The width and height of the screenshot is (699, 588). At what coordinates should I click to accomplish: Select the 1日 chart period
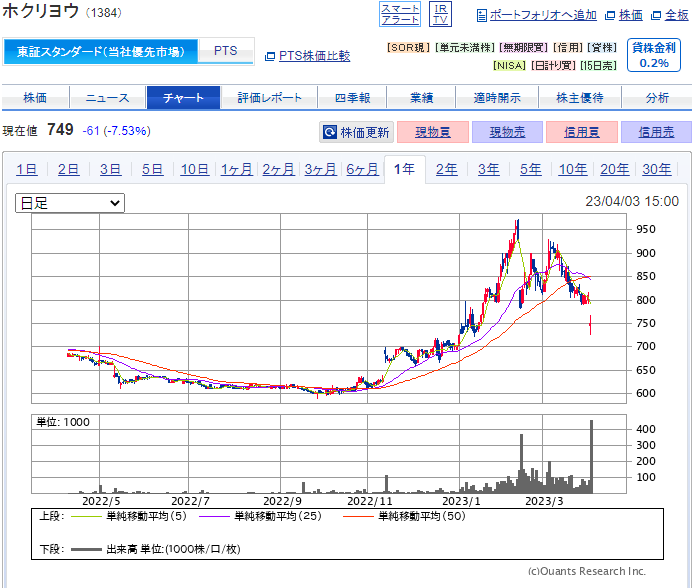click(x=26, y=169)
